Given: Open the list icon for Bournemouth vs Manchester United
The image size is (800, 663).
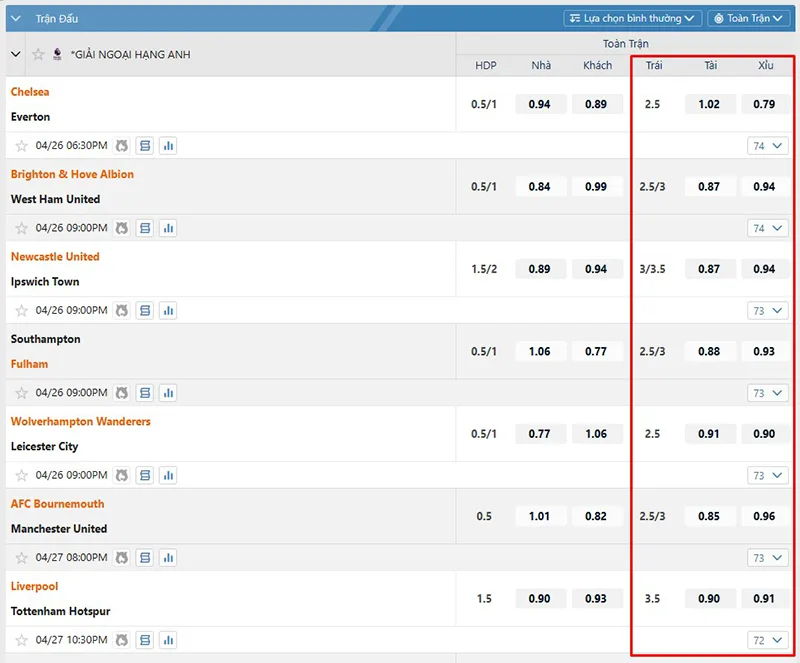Looking at the screenshot, I should [x=145, y=558].
